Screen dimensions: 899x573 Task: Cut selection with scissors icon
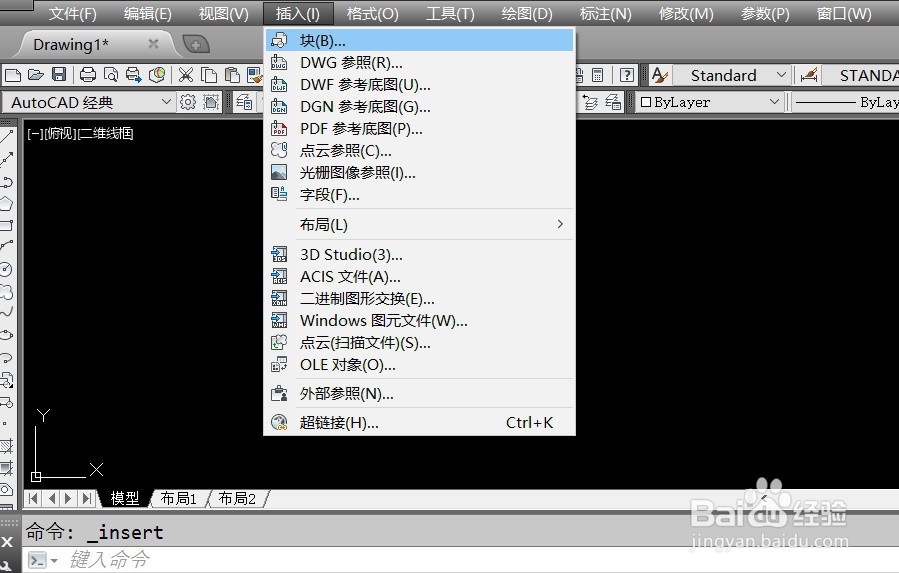(x=186, y=75)
